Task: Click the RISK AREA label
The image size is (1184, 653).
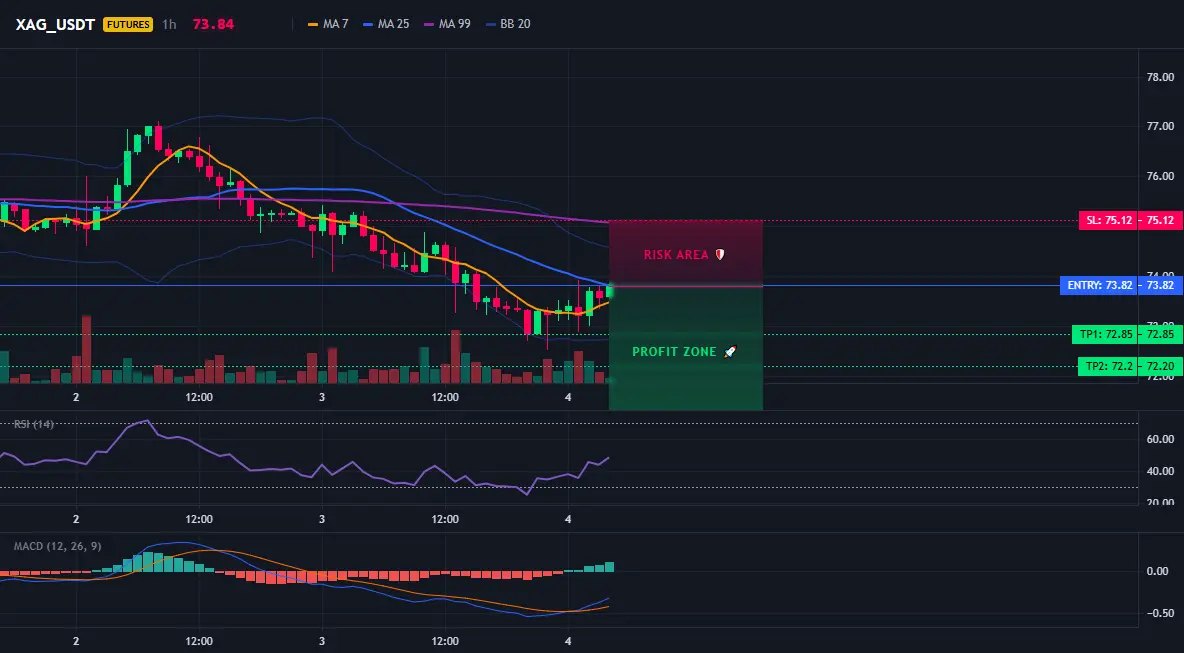Action: coord(676,255)
